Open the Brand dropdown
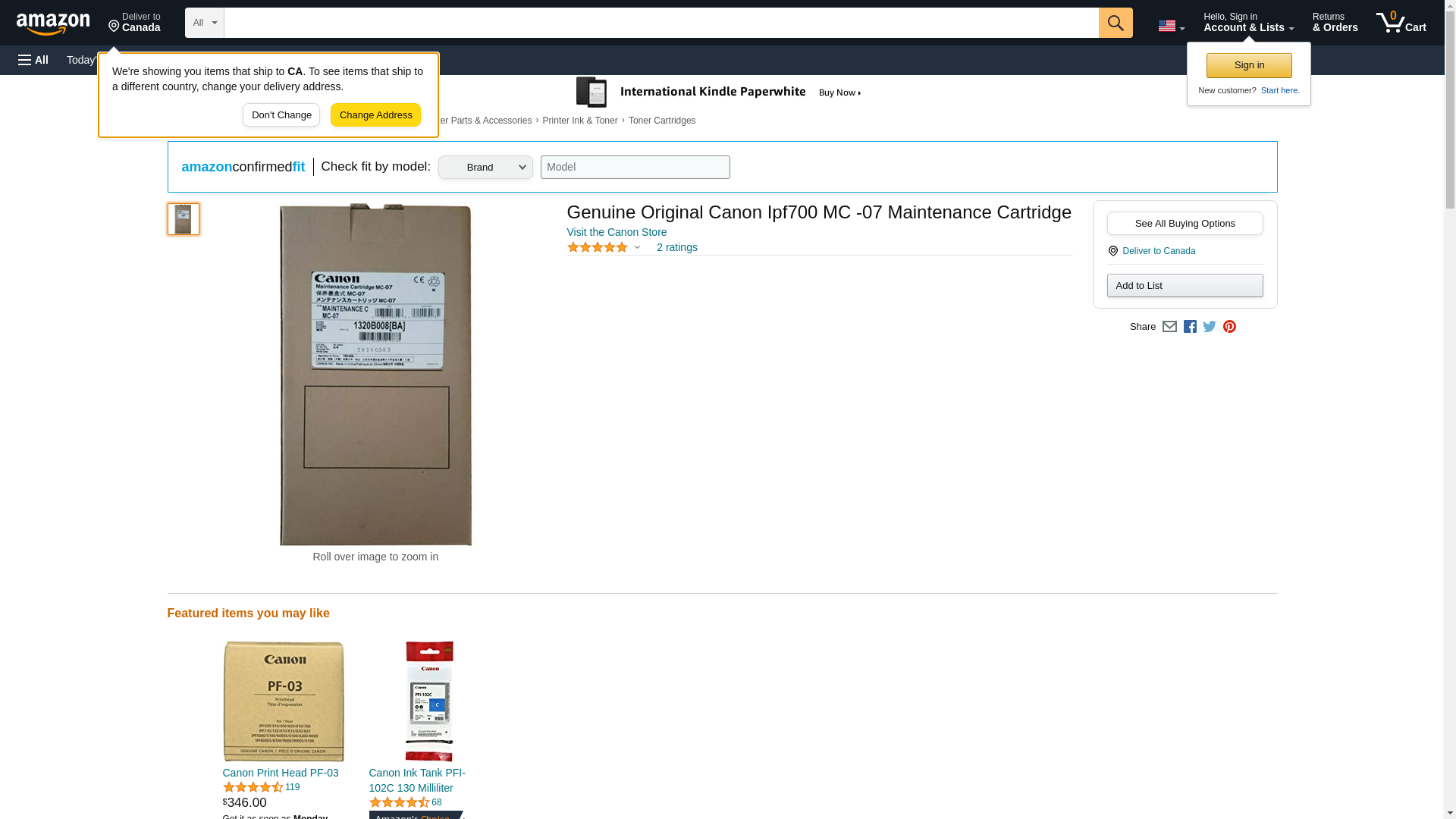1456x819 pixels. click(485, 168)
